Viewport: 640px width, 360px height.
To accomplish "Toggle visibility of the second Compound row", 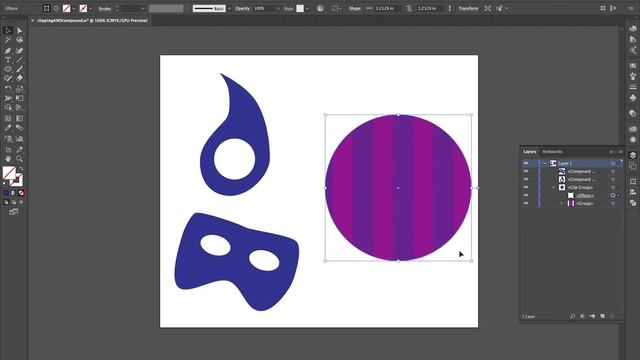I will pos(526,179).
